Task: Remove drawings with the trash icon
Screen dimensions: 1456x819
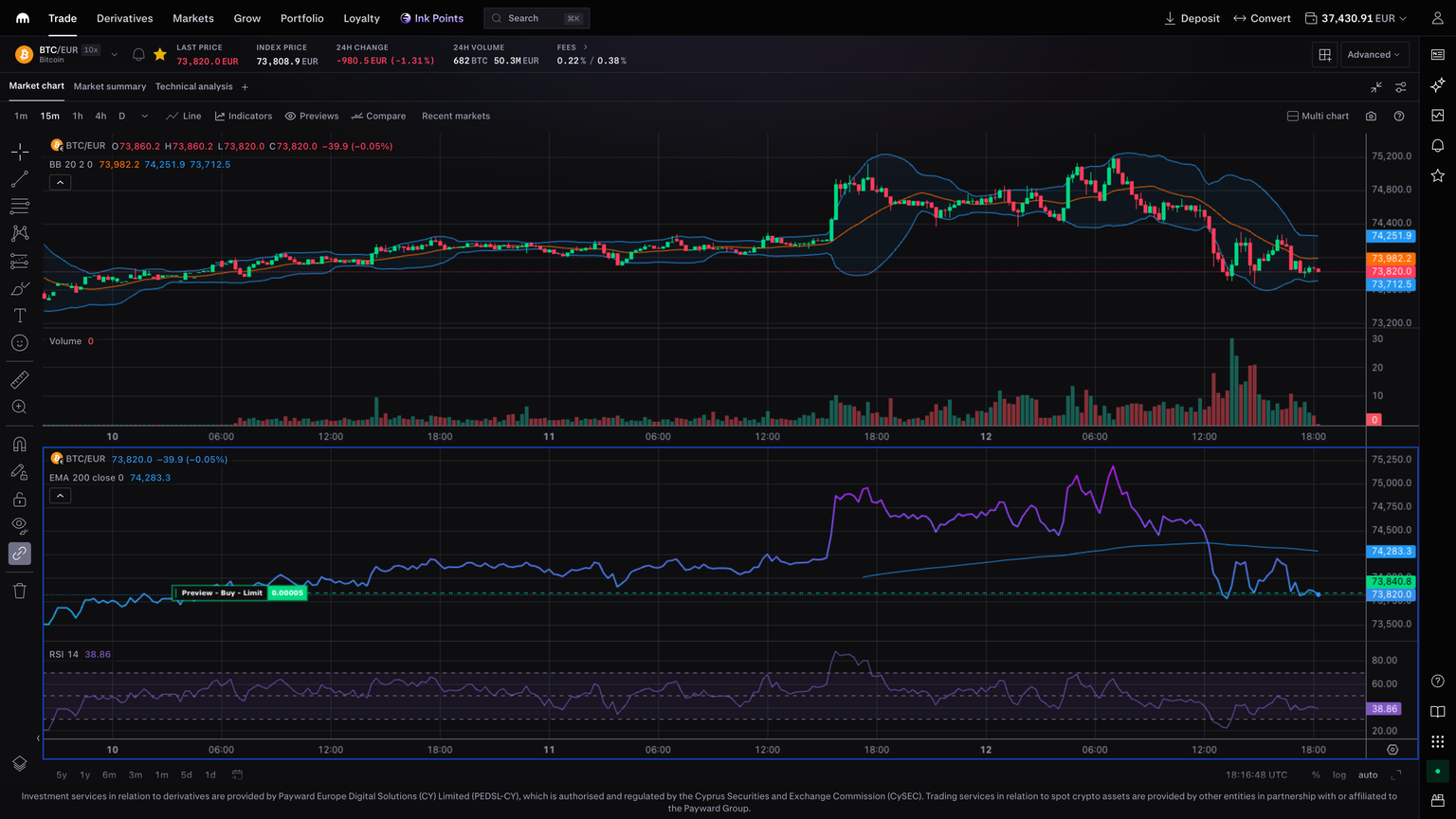Action: 20,591
